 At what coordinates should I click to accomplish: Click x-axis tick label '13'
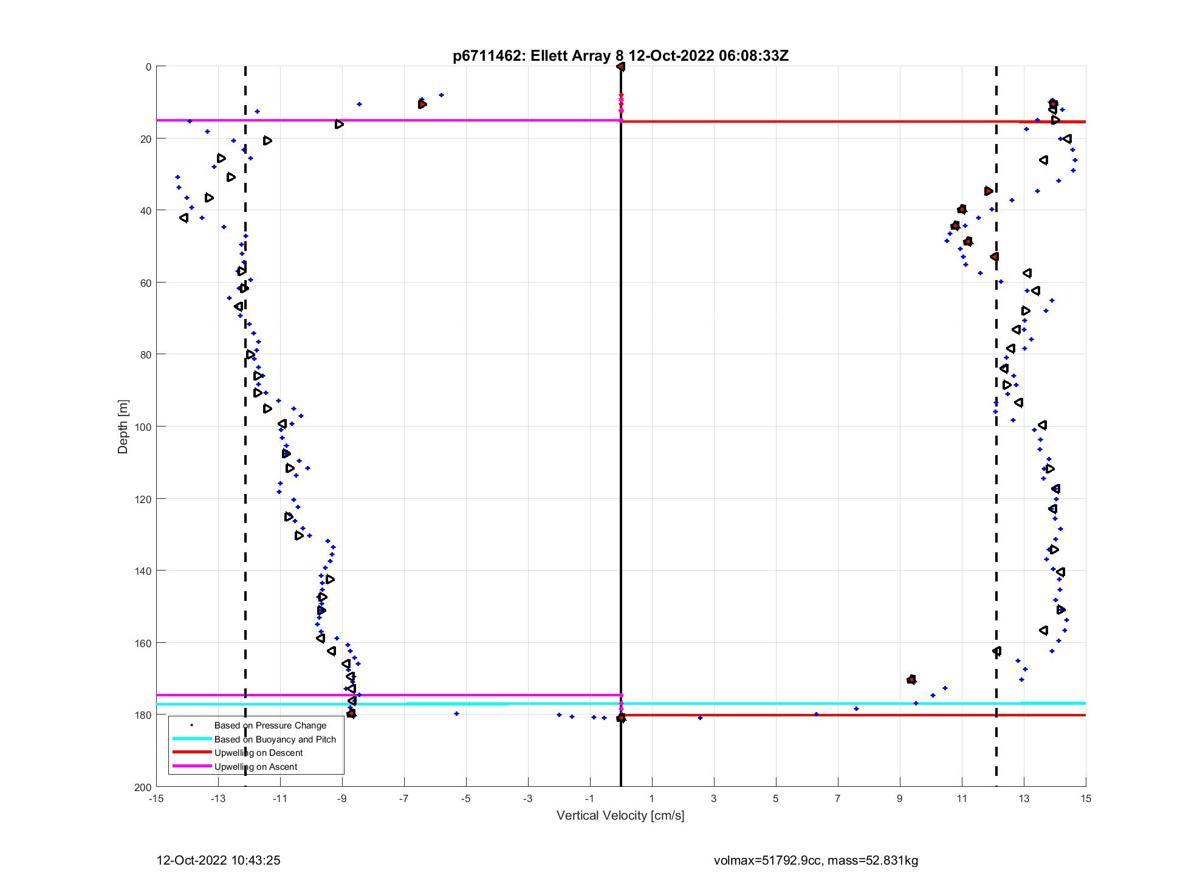(1024, 798)
